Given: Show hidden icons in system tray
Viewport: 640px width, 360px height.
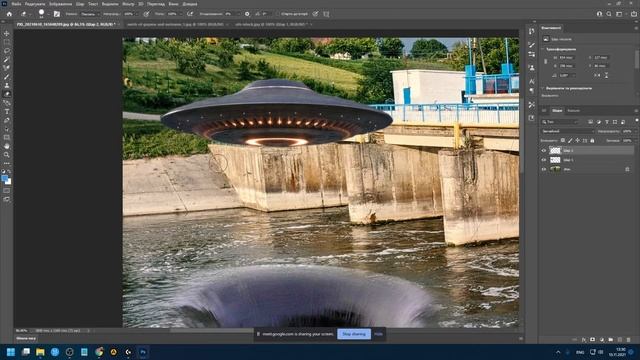Looking at the screenshot, I should pyautogui.click(x=558, y=352).
